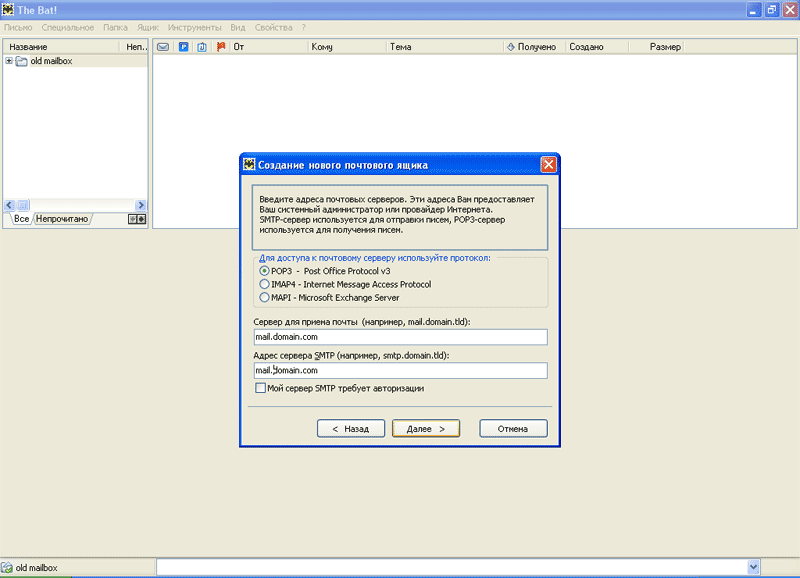Choose MAPI Microsoft Exchange Server protocol
This screenshot has width=800, height=578.
[264, 297]
